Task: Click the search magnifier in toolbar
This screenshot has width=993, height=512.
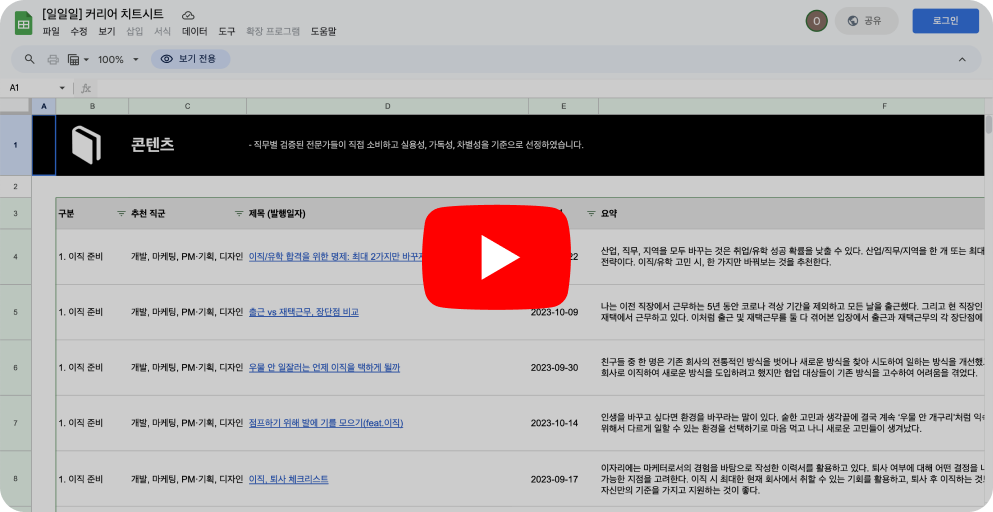Action: tap(29, 59)
